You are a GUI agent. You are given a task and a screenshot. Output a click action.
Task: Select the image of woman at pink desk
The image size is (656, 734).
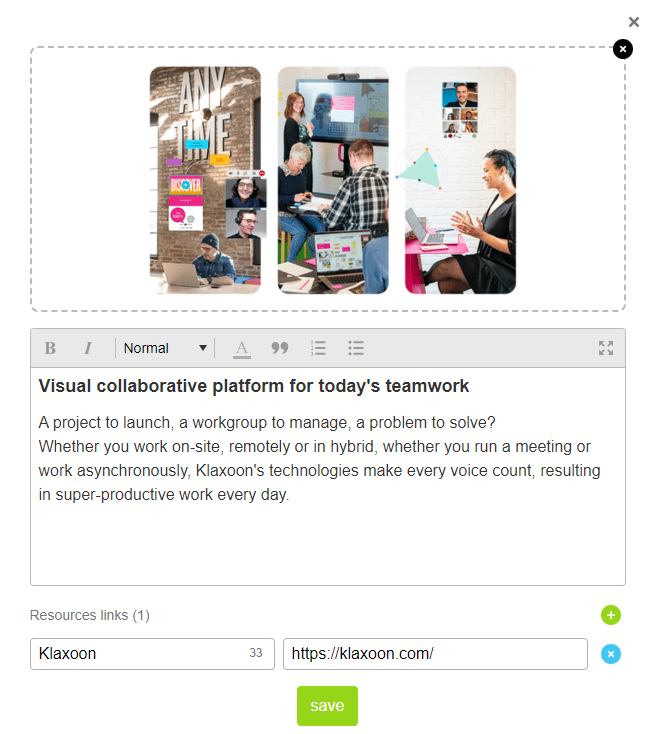[461, 180]
